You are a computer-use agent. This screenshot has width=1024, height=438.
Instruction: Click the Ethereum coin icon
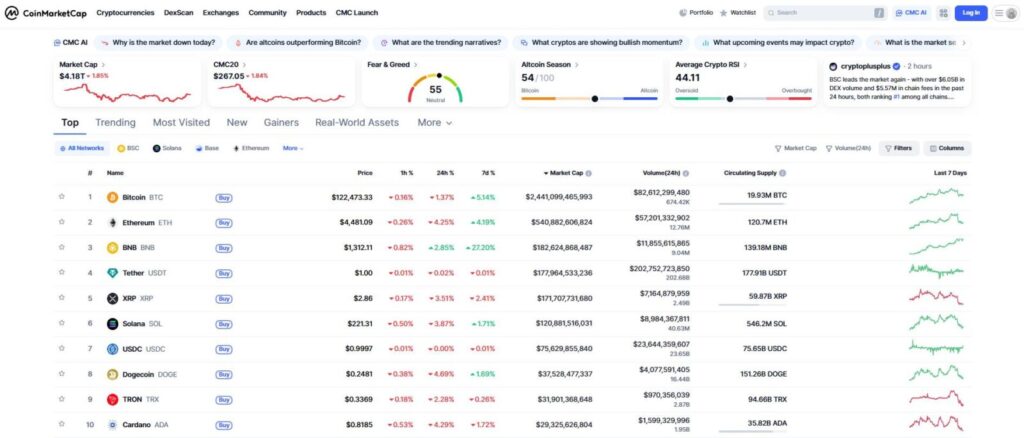112,223
